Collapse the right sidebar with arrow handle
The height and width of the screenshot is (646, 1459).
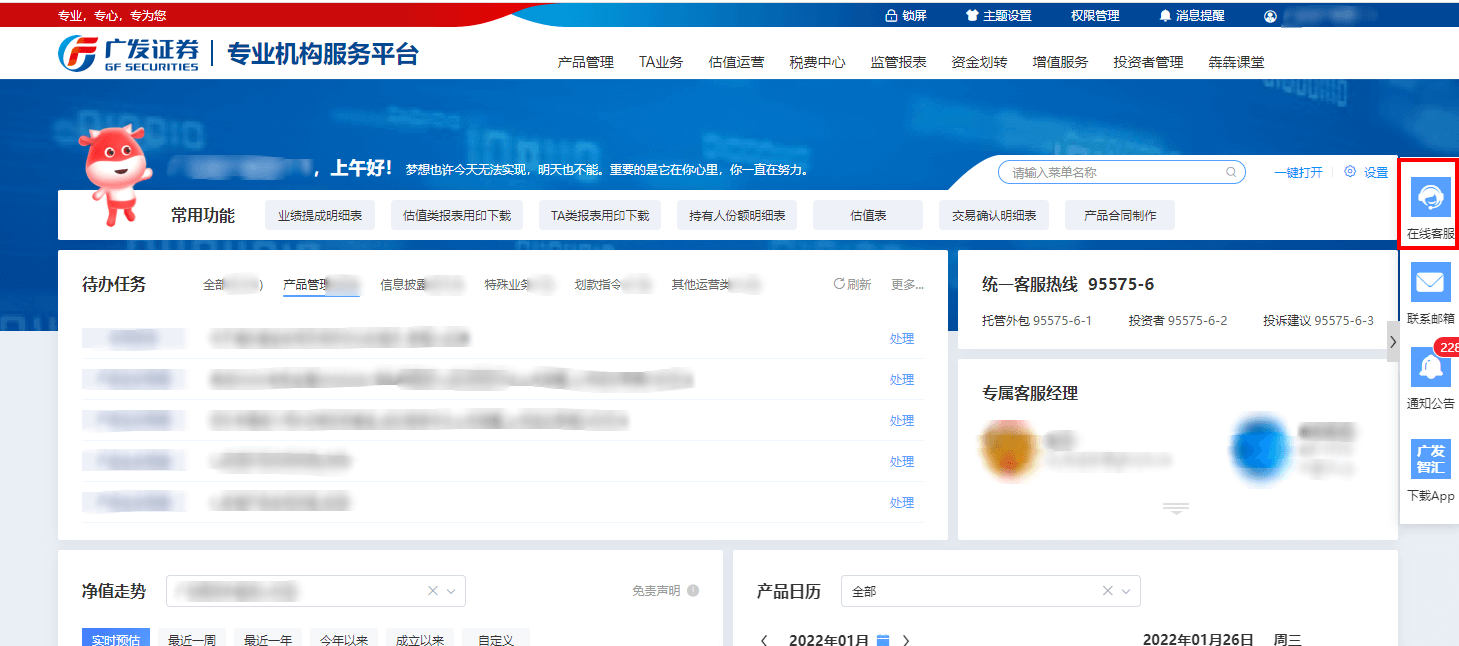point(1393,342)
